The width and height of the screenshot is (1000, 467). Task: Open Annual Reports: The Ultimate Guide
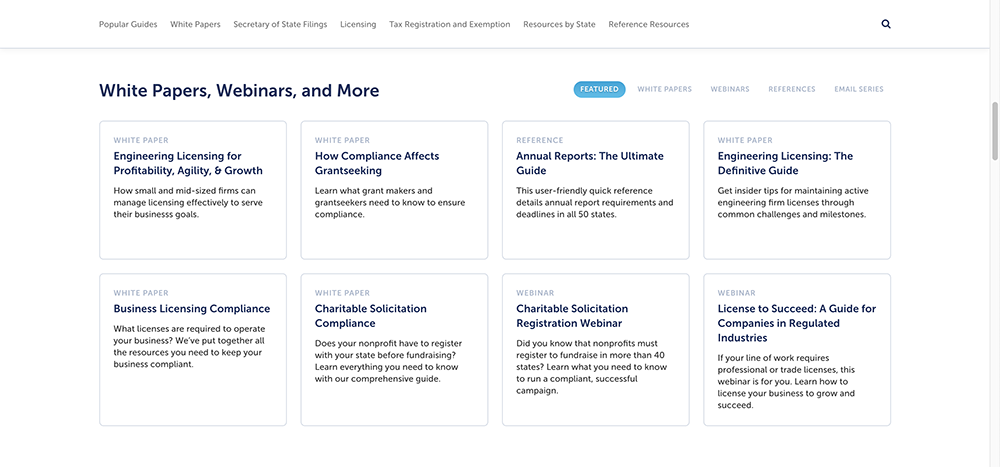590,163
